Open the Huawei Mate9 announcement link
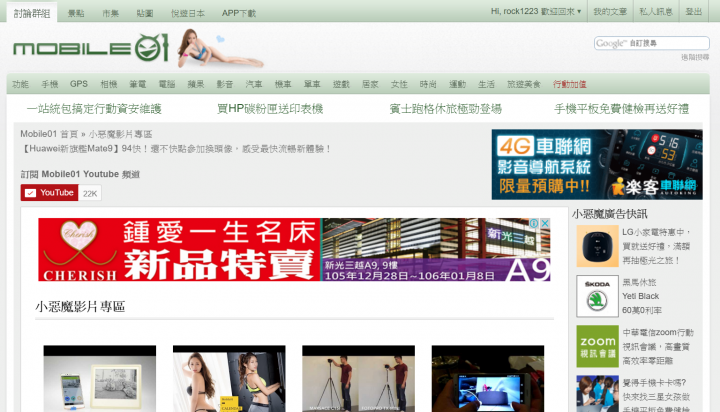 176,149
